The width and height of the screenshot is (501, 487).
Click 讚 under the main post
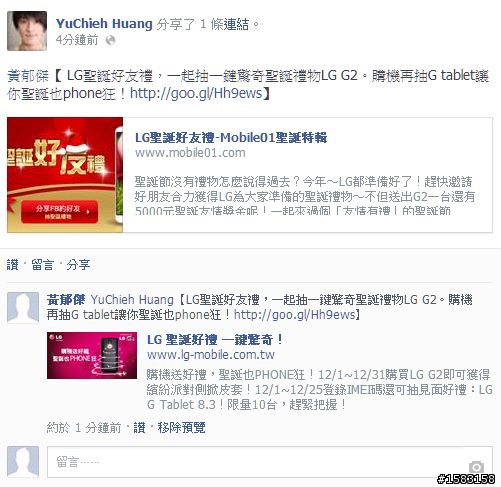point(12,265)
